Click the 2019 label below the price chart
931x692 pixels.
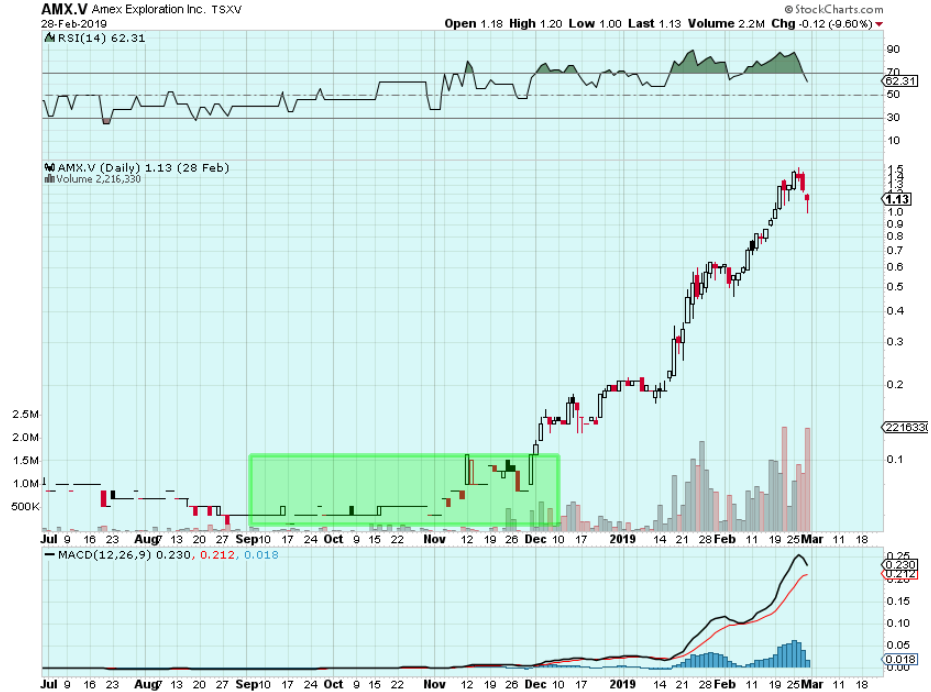coord(622,539)
